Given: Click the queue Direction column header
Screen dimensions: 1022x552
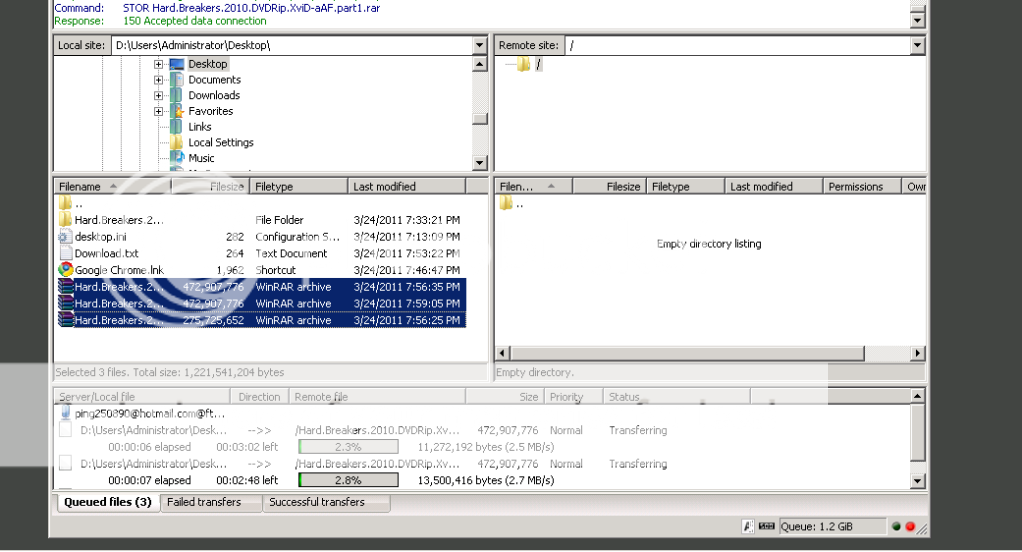Looking at the screenshot, I should pos(259,397).
